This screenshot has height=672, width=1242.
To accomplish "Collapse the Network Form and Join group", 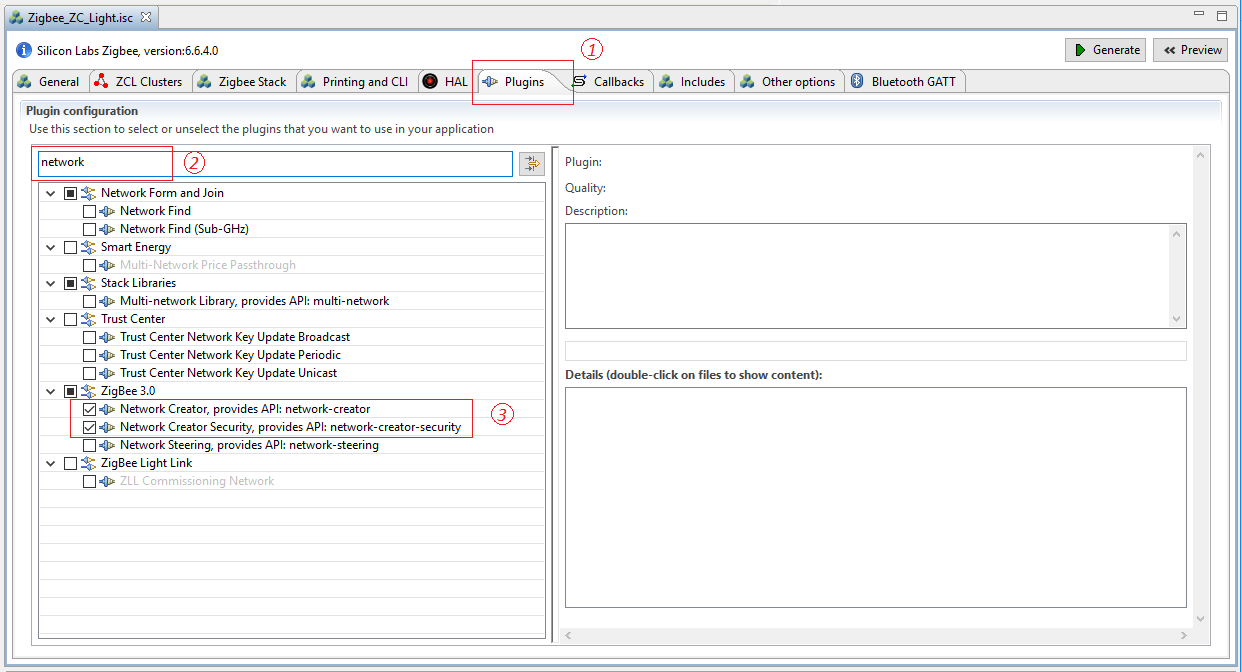I will pos(51,193).
